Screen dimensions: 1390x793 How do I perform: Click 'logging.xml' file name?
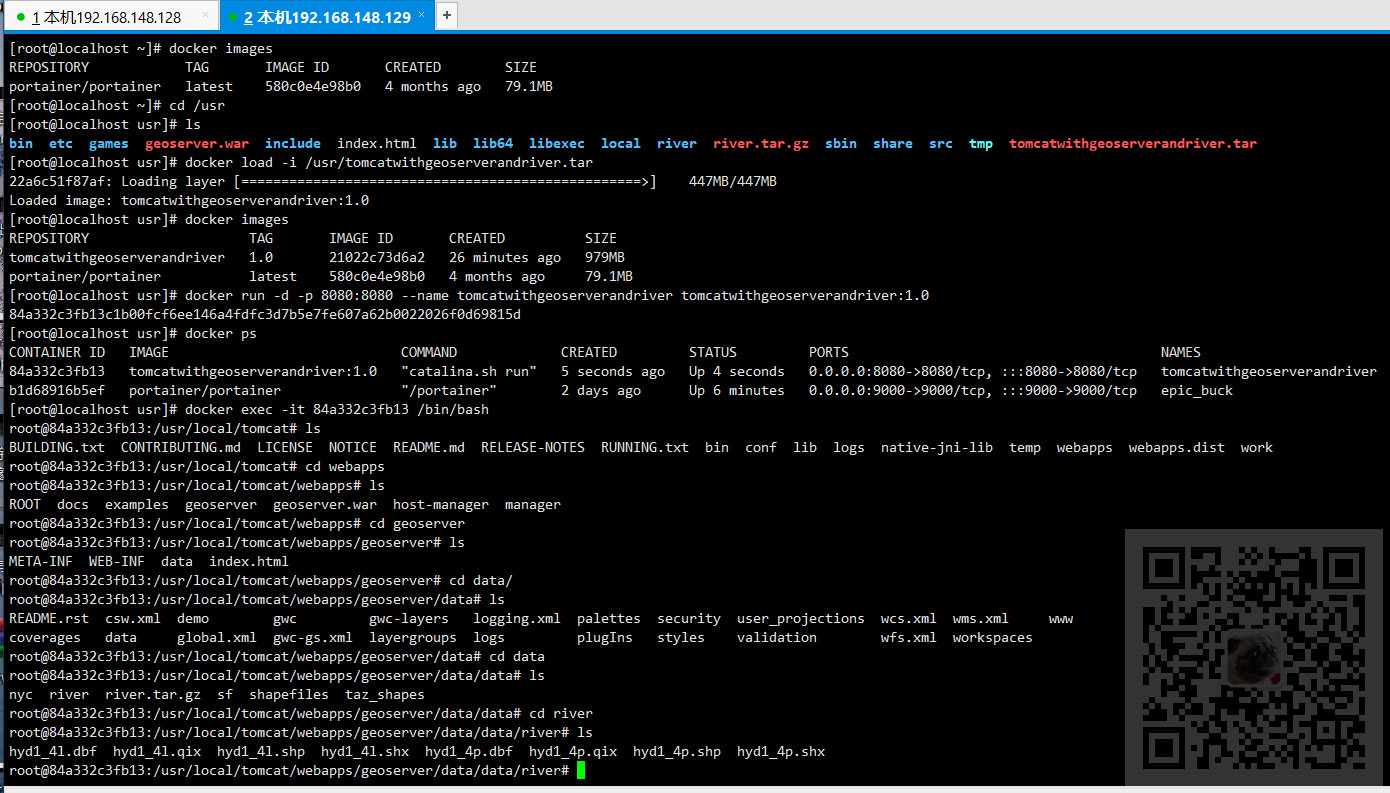(x=517, y=618)
